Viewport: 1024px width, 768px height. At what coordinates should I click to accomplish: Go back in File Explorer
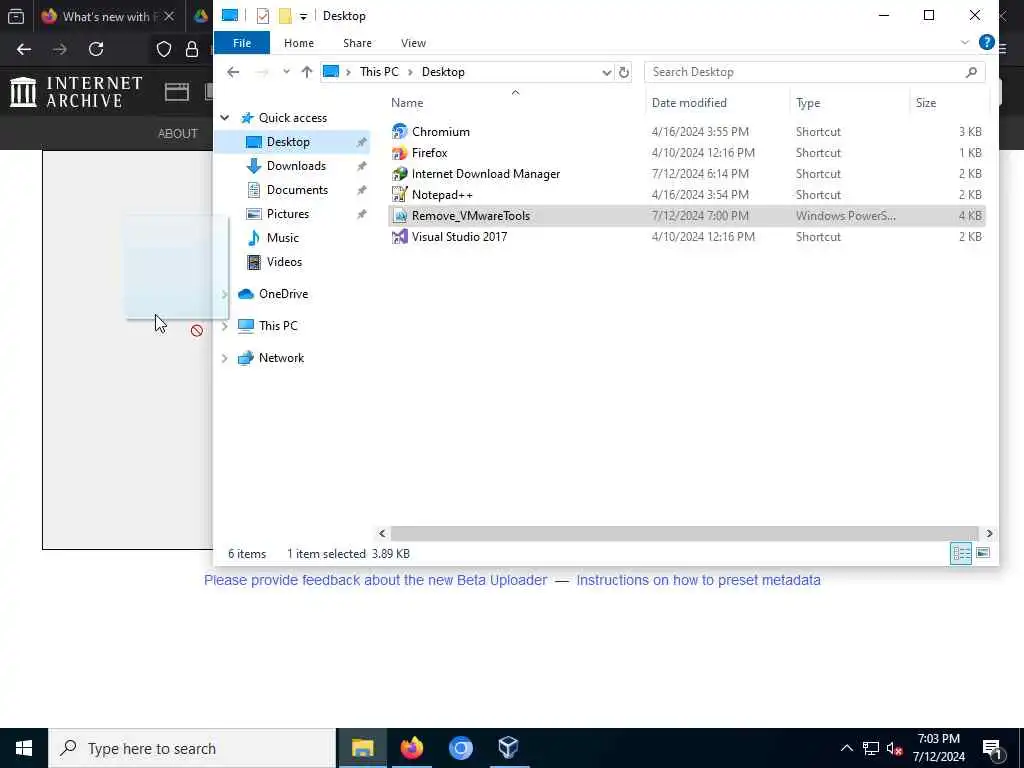[x=233, y=72]
